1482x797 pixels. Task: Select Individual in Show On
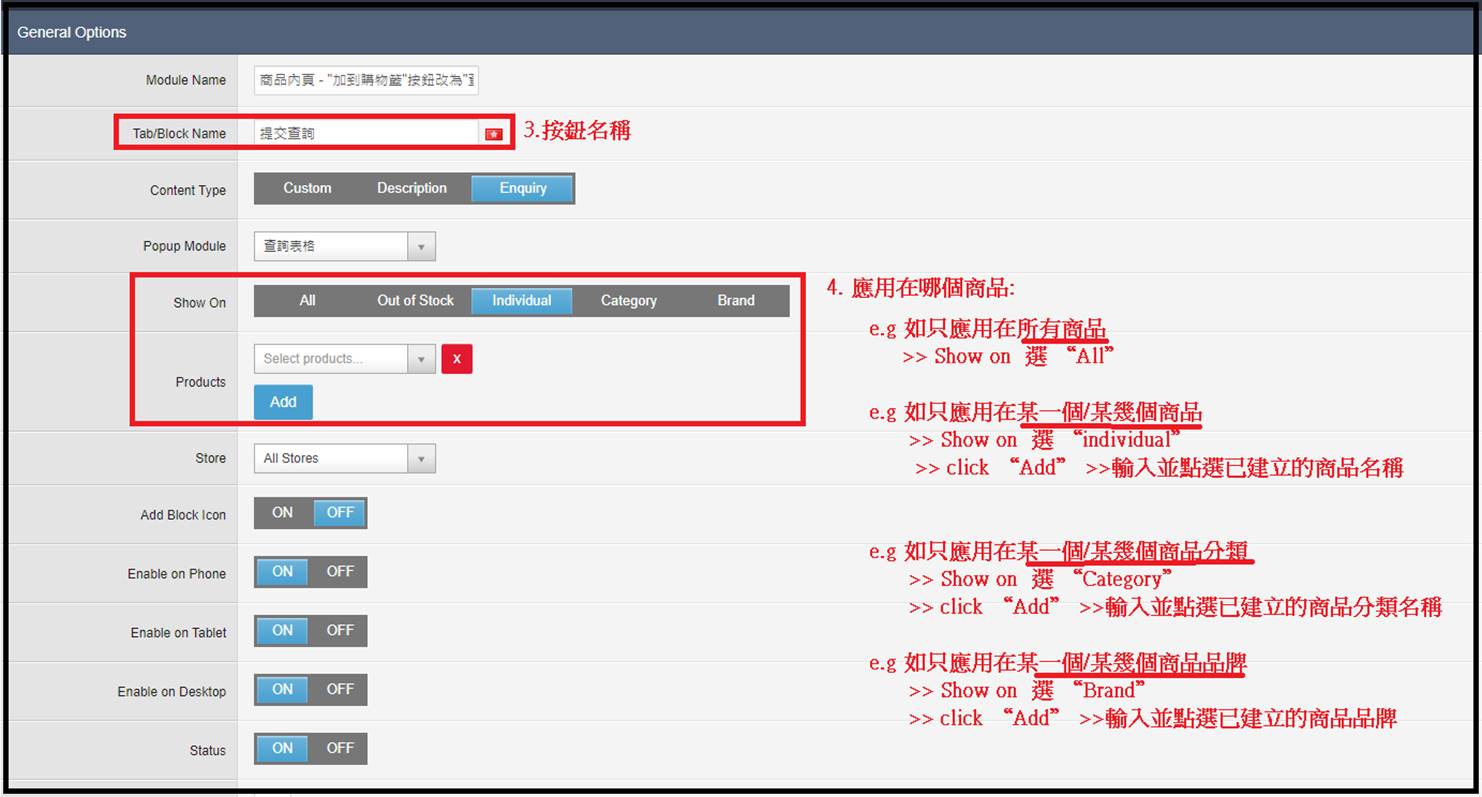(521, 301)
